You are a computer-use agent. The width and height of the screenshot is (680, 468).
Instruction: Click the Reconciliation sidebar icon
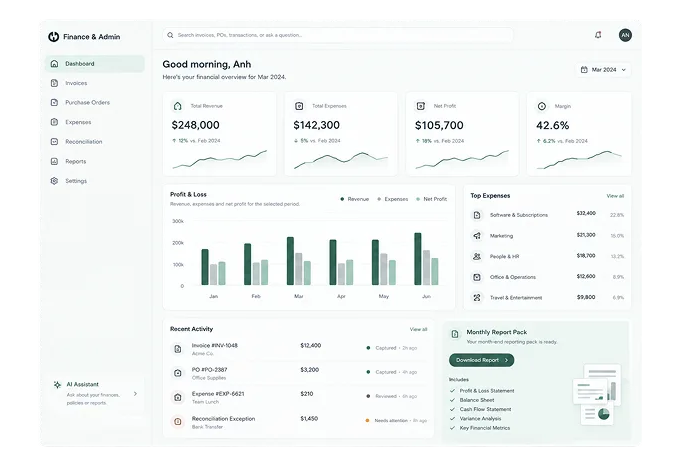tap(54, 141)
